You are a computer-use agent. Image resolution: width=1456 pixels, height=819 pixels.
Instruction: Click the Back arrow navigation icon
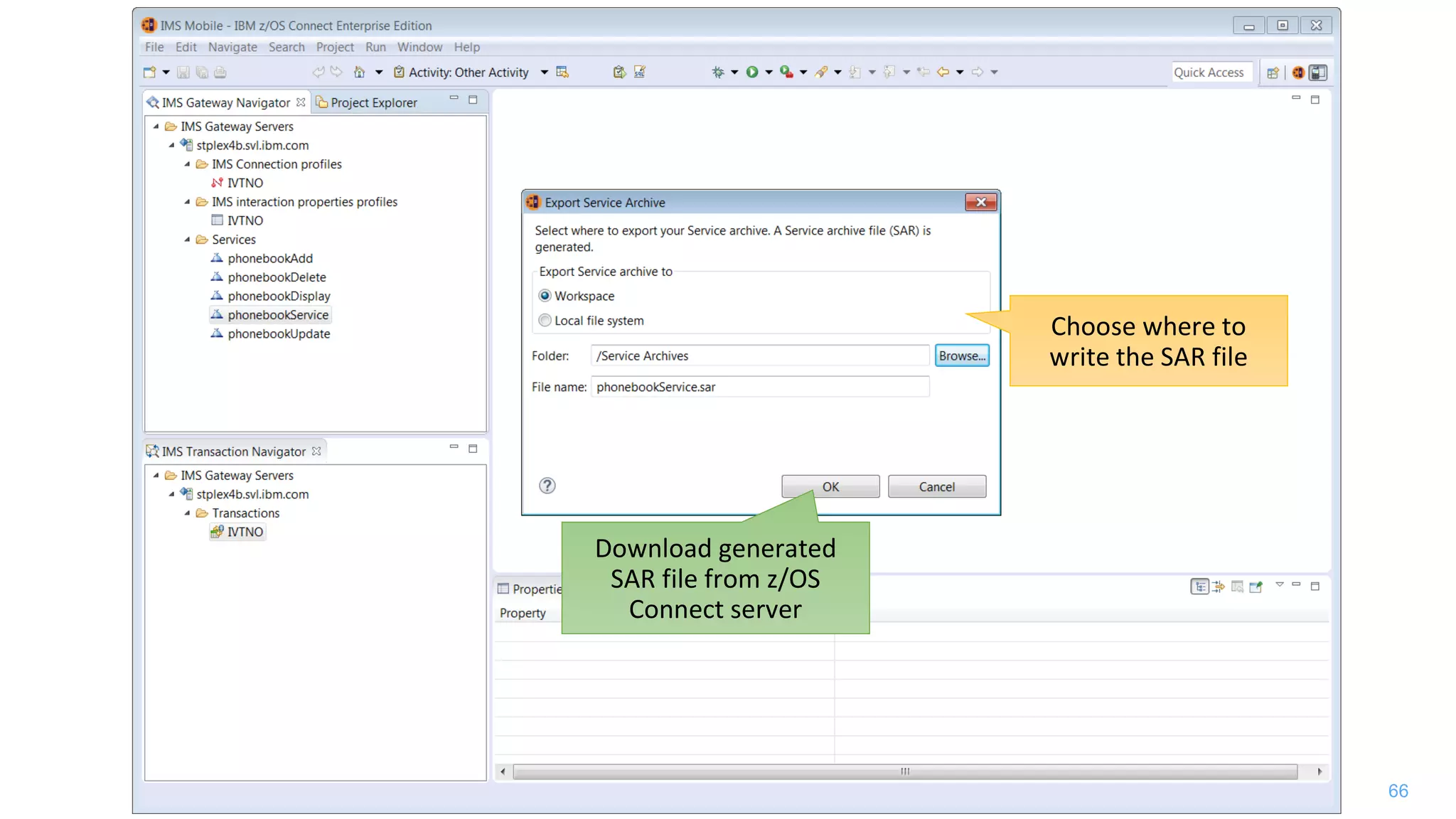(943, 72)
